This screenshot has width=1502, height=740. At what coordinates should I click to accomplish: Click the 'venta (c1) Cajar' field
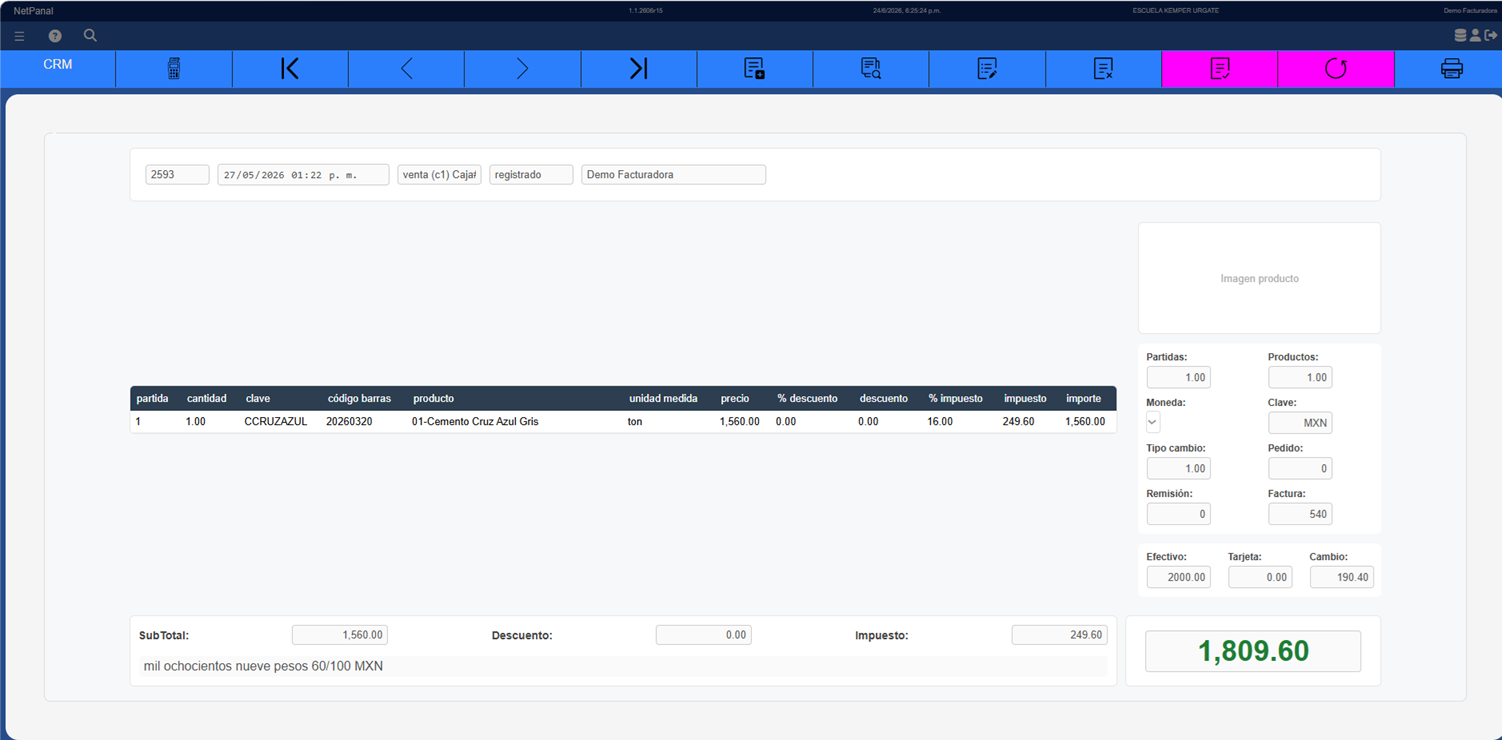coord(439,175)
